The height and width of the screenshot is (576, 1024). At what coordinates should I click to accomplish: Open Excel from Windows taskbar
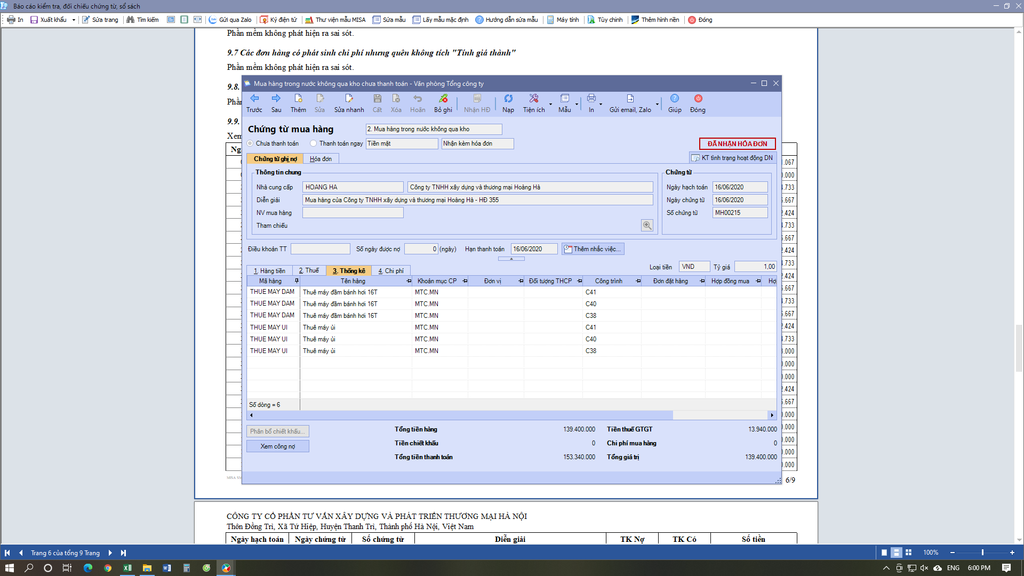pyautogui.click(x=127, y=568)
